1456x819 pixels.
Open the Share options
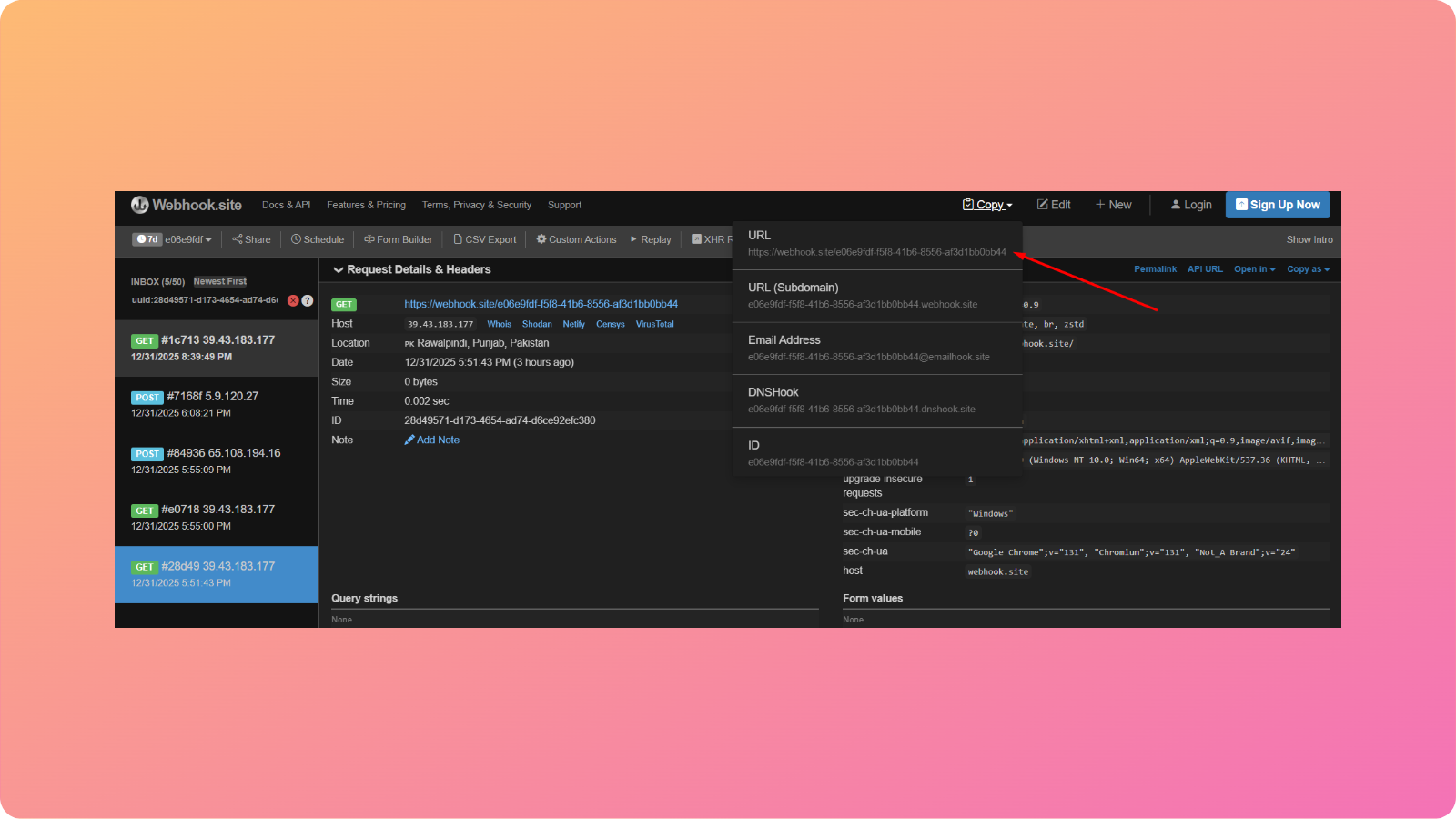[x=251, y=238]
